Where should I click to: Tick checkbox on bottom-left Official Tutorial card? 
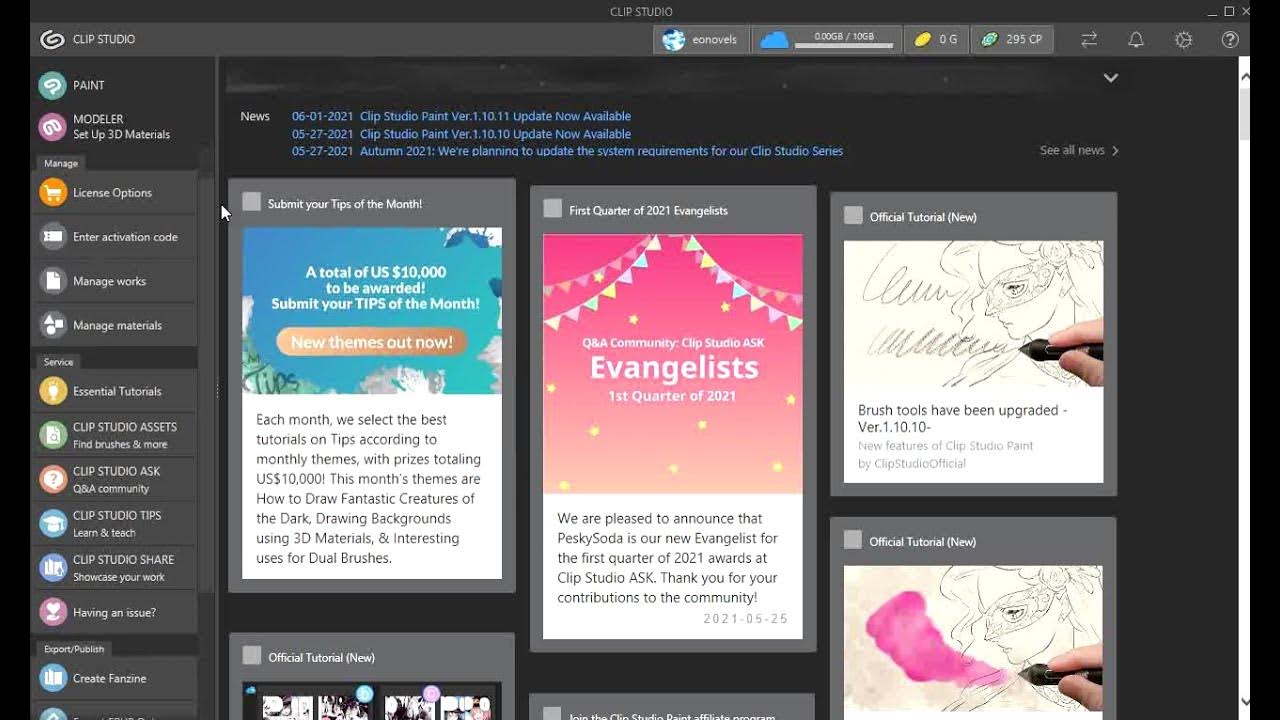[251, 655]
